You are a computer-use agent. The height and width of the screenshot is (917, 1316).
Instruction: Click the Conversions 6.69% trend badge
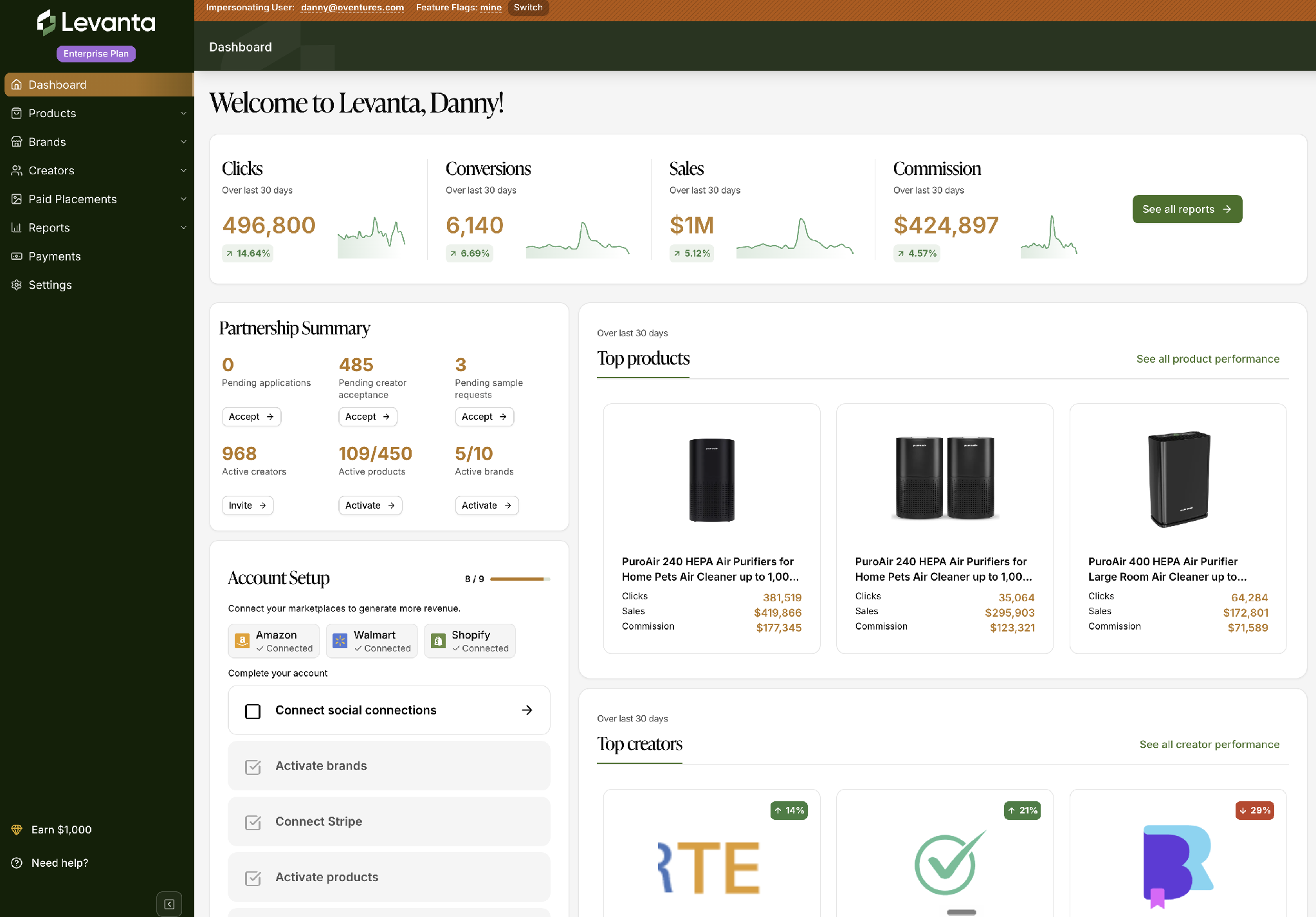tap(470, 253)
